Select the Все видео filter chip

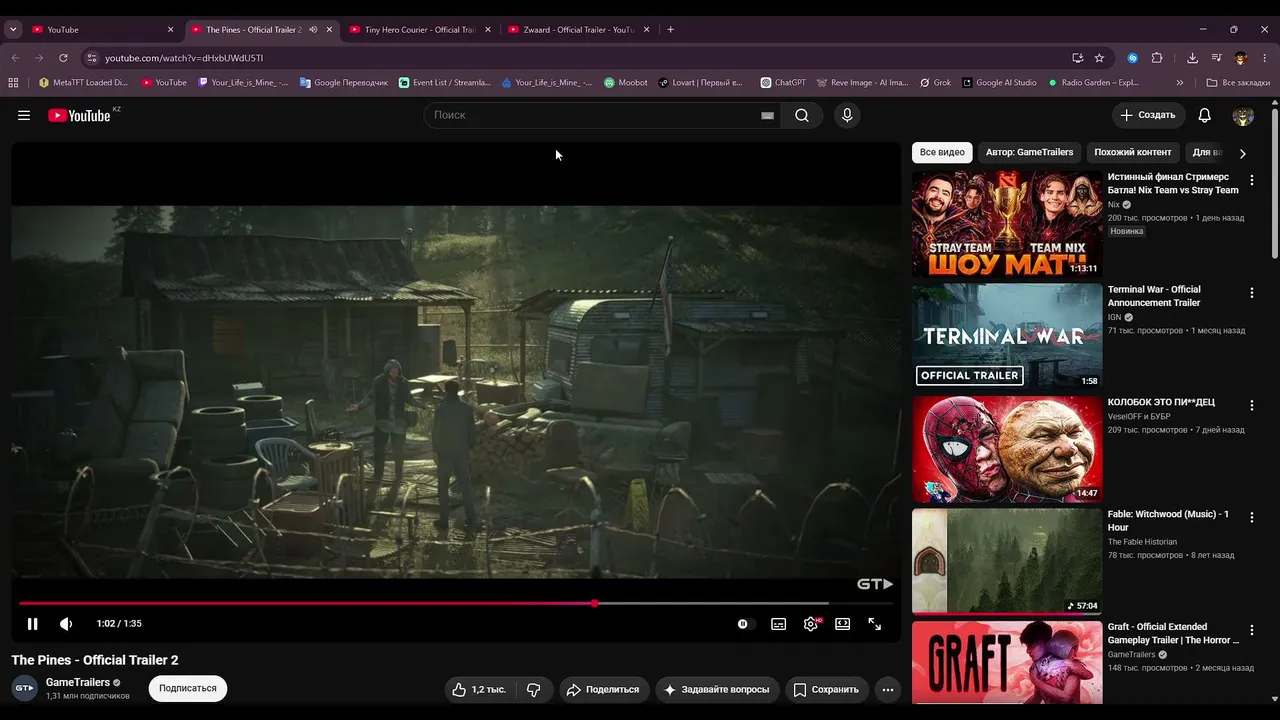[942, 152]
